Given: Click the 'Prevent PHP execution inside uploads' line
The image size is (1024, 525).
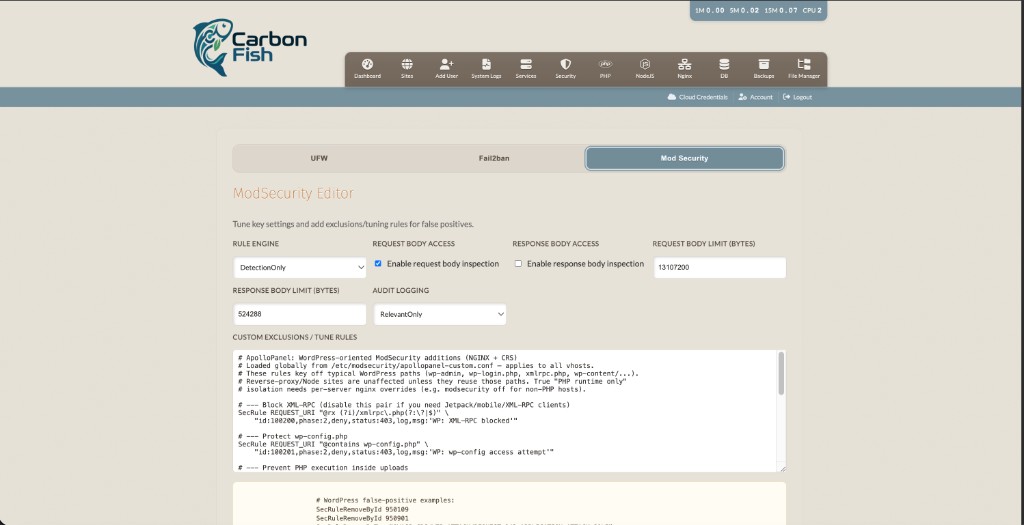Looking at the screenshot, I should (323, 468).
